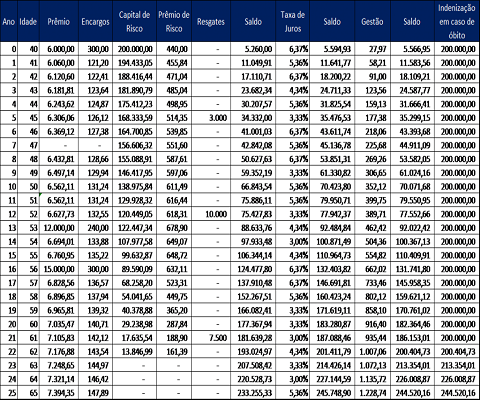Select the premium cell "15.000,00"
The width and height of the screenshot is (480, 400).
(x=59, y=269)
